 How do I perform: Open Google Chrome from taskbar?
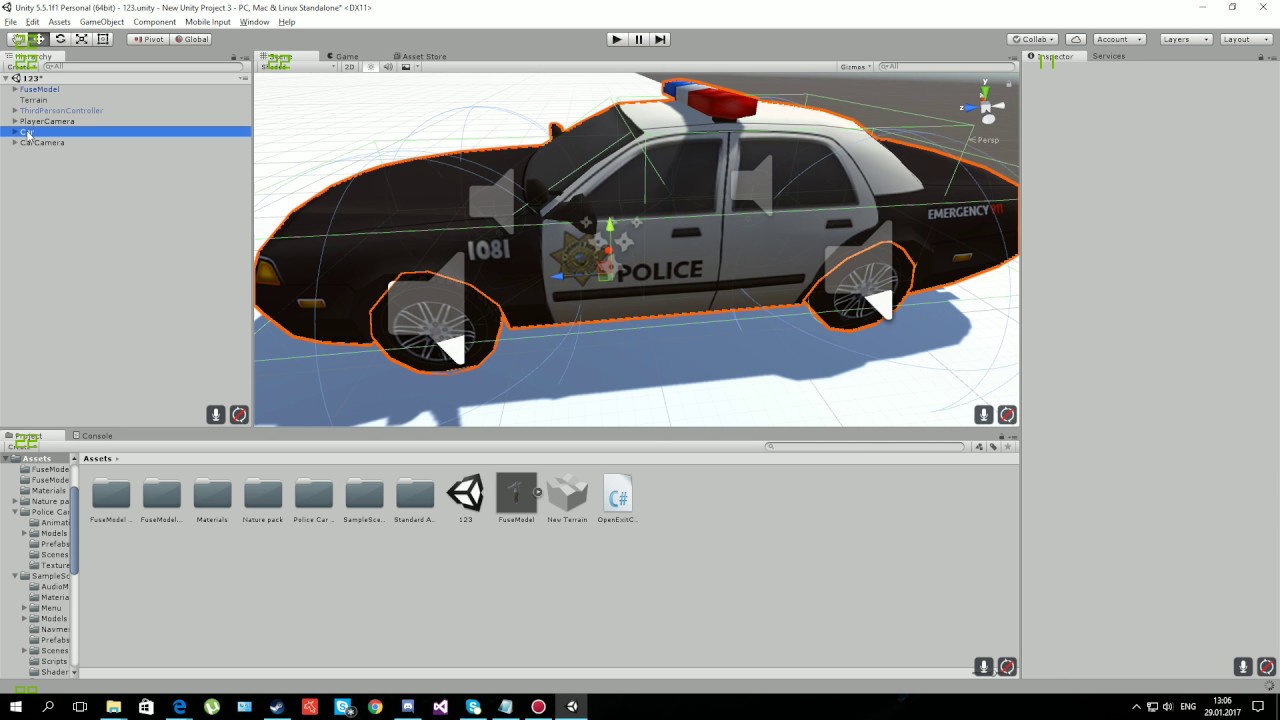[375, 707]
